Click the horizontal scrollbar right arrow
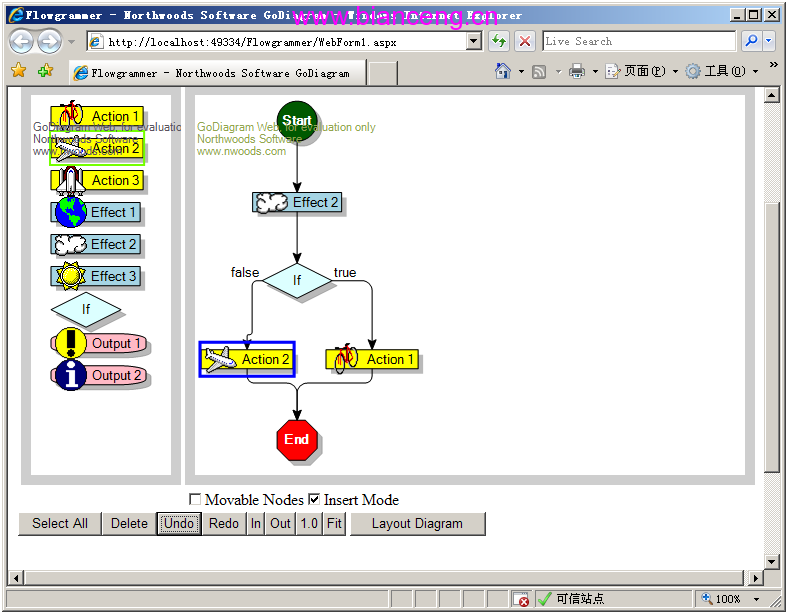Image resolution: width=788 pixels, height=614 pixels. tap(755, 578)
